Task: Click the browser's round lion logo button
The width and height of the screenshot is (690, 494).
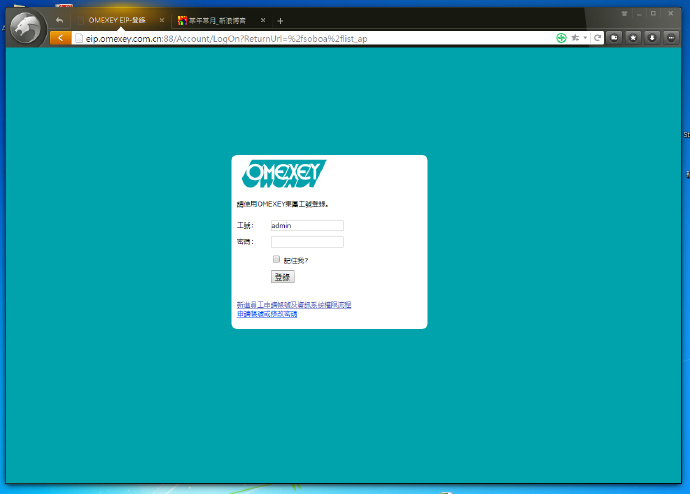Action: point(26,28)
